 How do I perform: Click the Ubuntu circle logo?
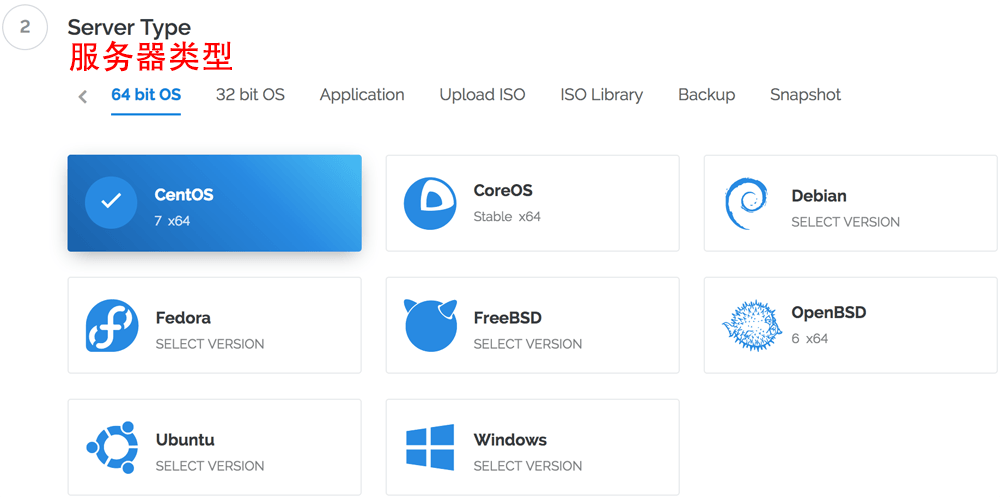coord(112,447)
